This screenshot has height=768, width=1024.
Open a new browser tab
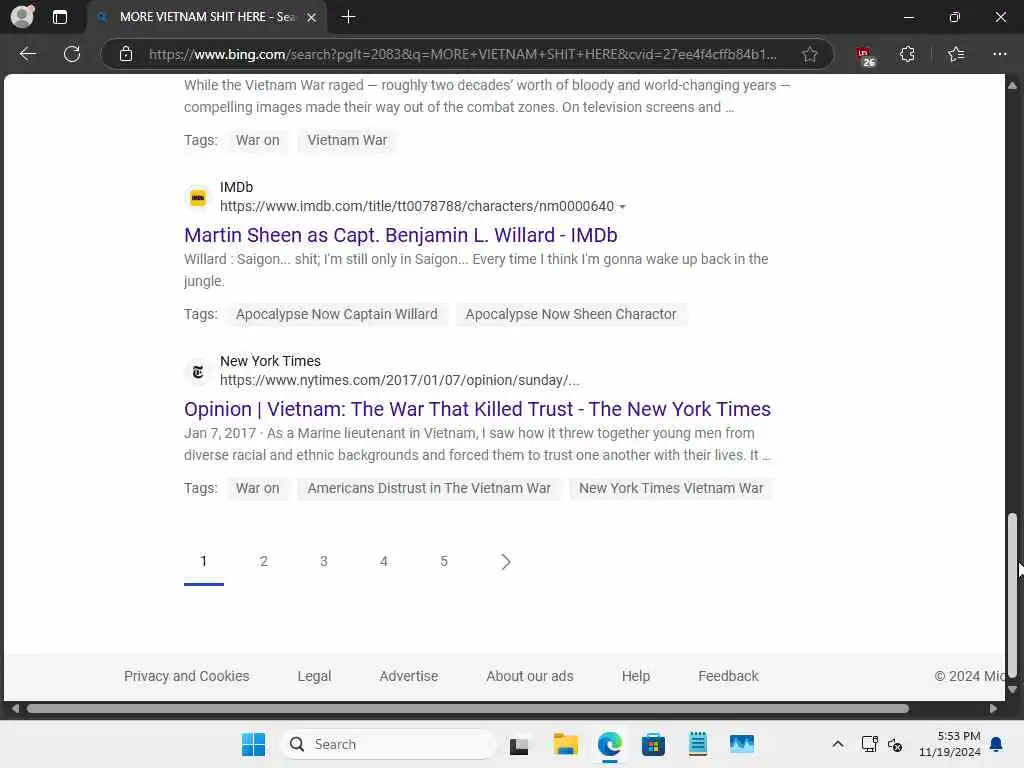click(x=349, y=17)
